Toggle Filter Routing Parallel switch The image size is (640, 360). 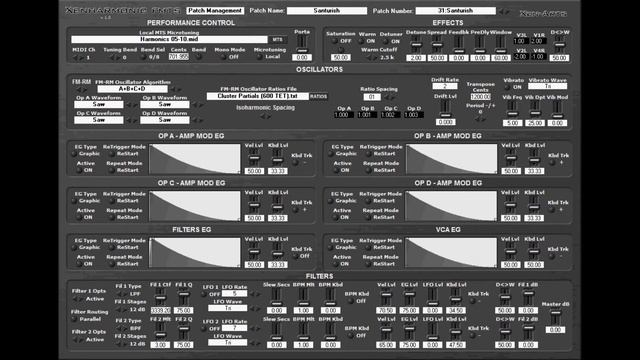[75, 319]
